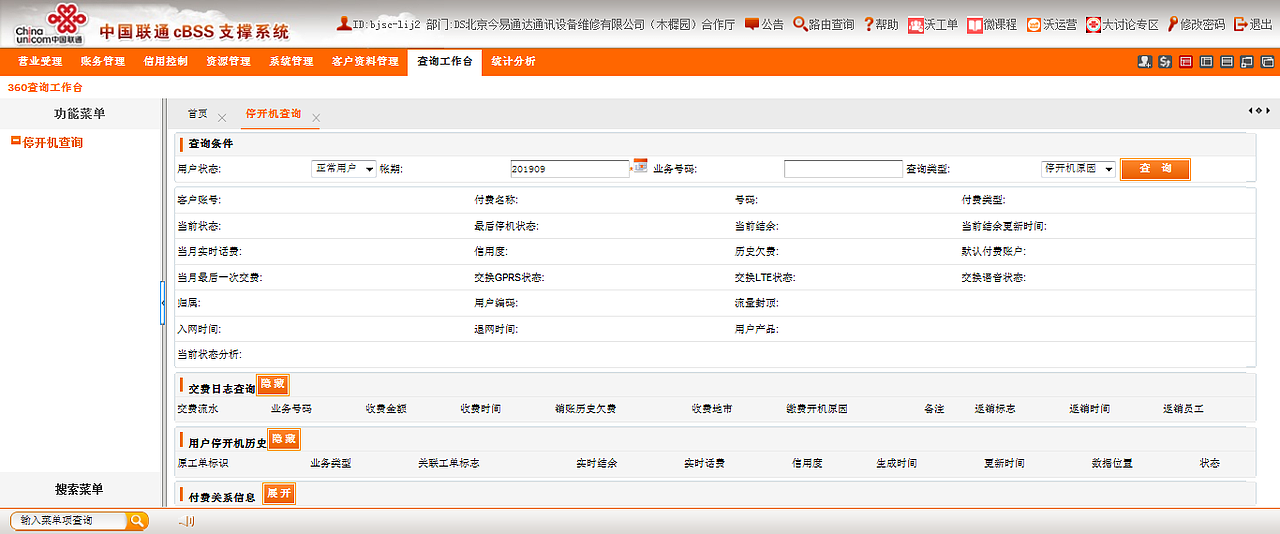This screenshot has width=1280, height=534.
Task: Open the 搜索菜单 panel header
Action: click(80, 489)
